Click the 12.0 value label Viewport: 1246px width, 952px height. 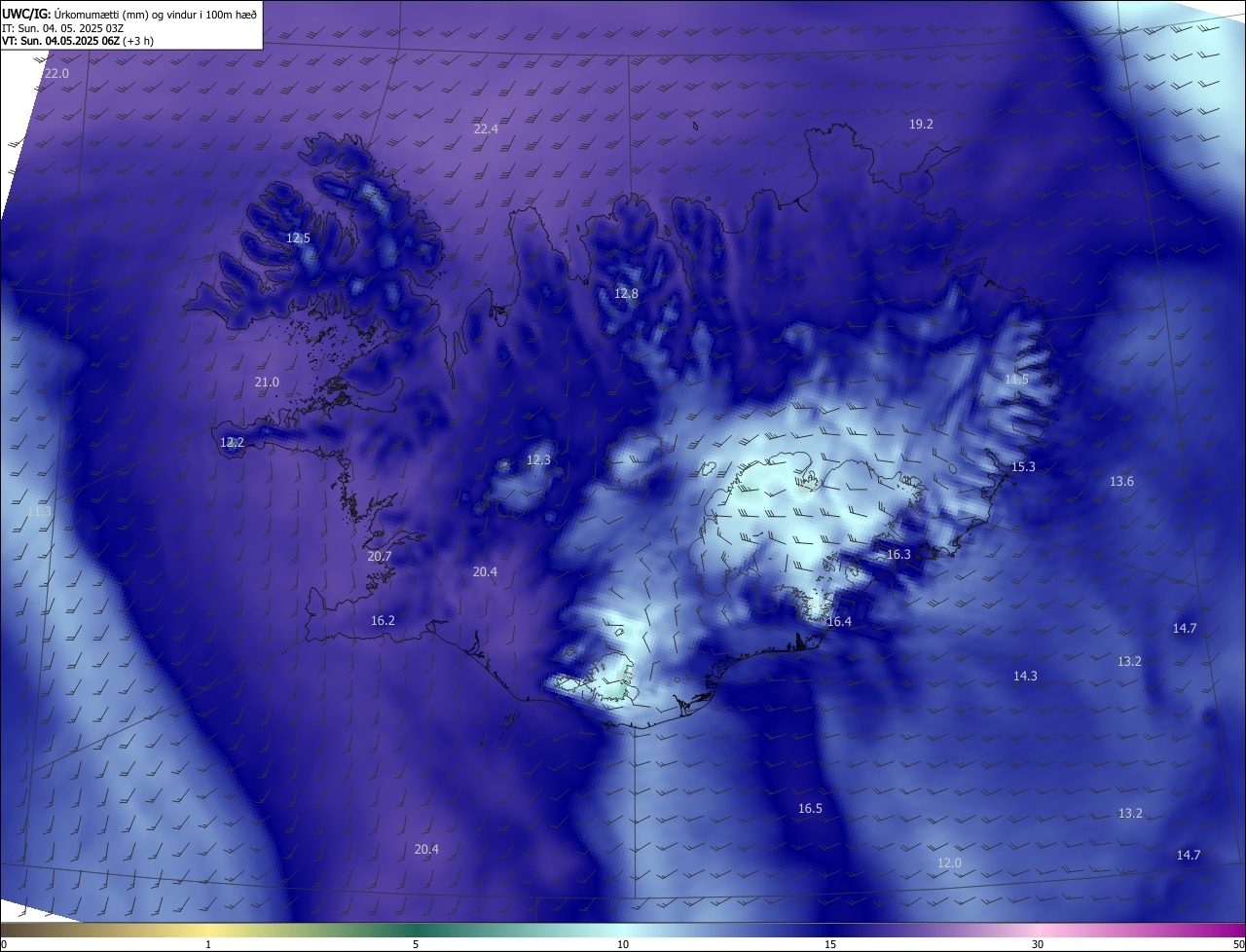949,862
